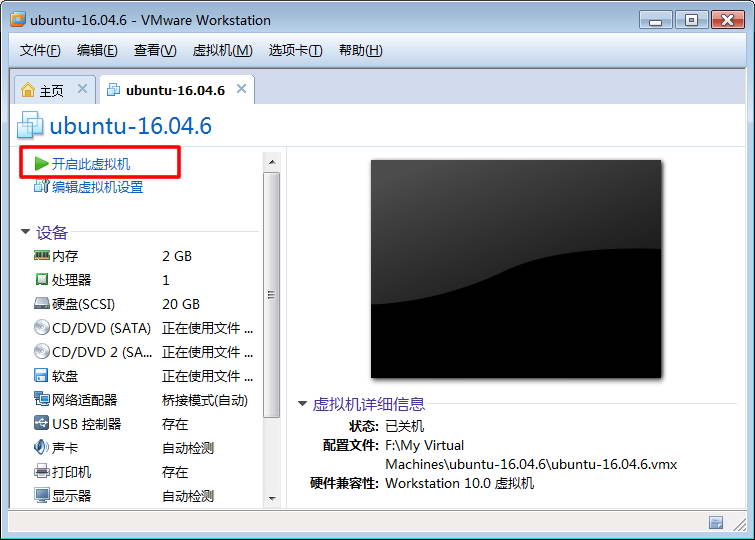The height and width of the screenshot is (540, 755).
Task: Collapse the 虚拟机详细信息 details section
Action: coord(302,404)
